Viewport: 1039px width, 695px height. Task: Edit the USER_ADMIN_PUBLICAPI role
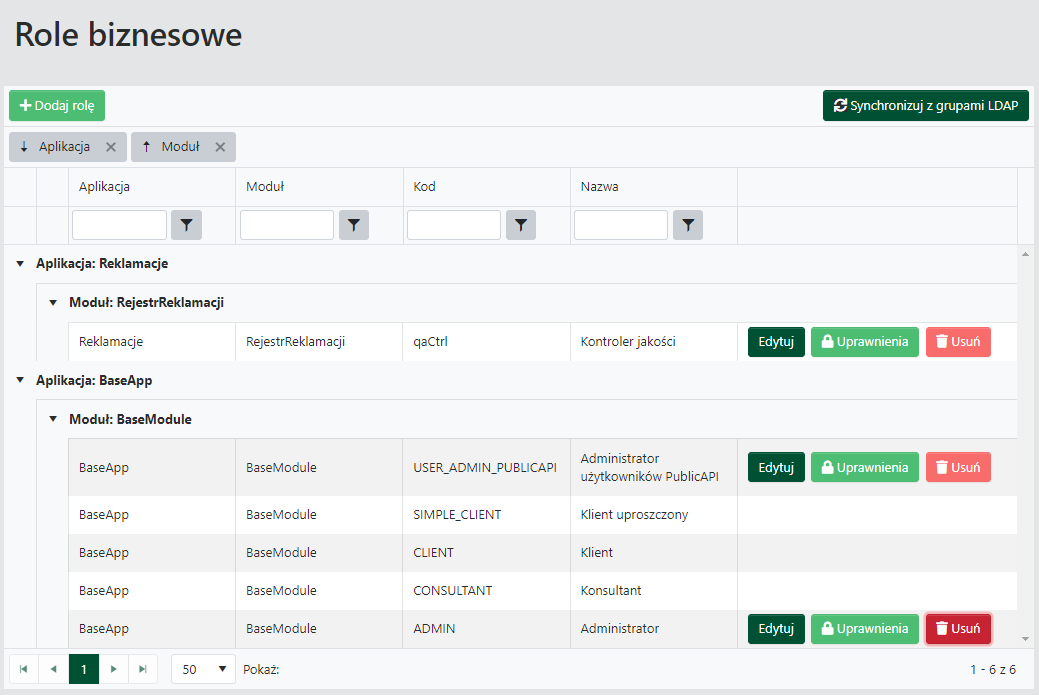tap(776, 467)
